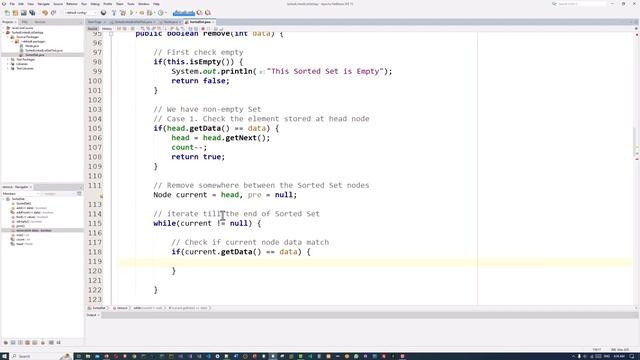Open the Members dropdown in Navigator
This screenshot has height=360, width=640.
pyautogui.click(x=20, y=193)
